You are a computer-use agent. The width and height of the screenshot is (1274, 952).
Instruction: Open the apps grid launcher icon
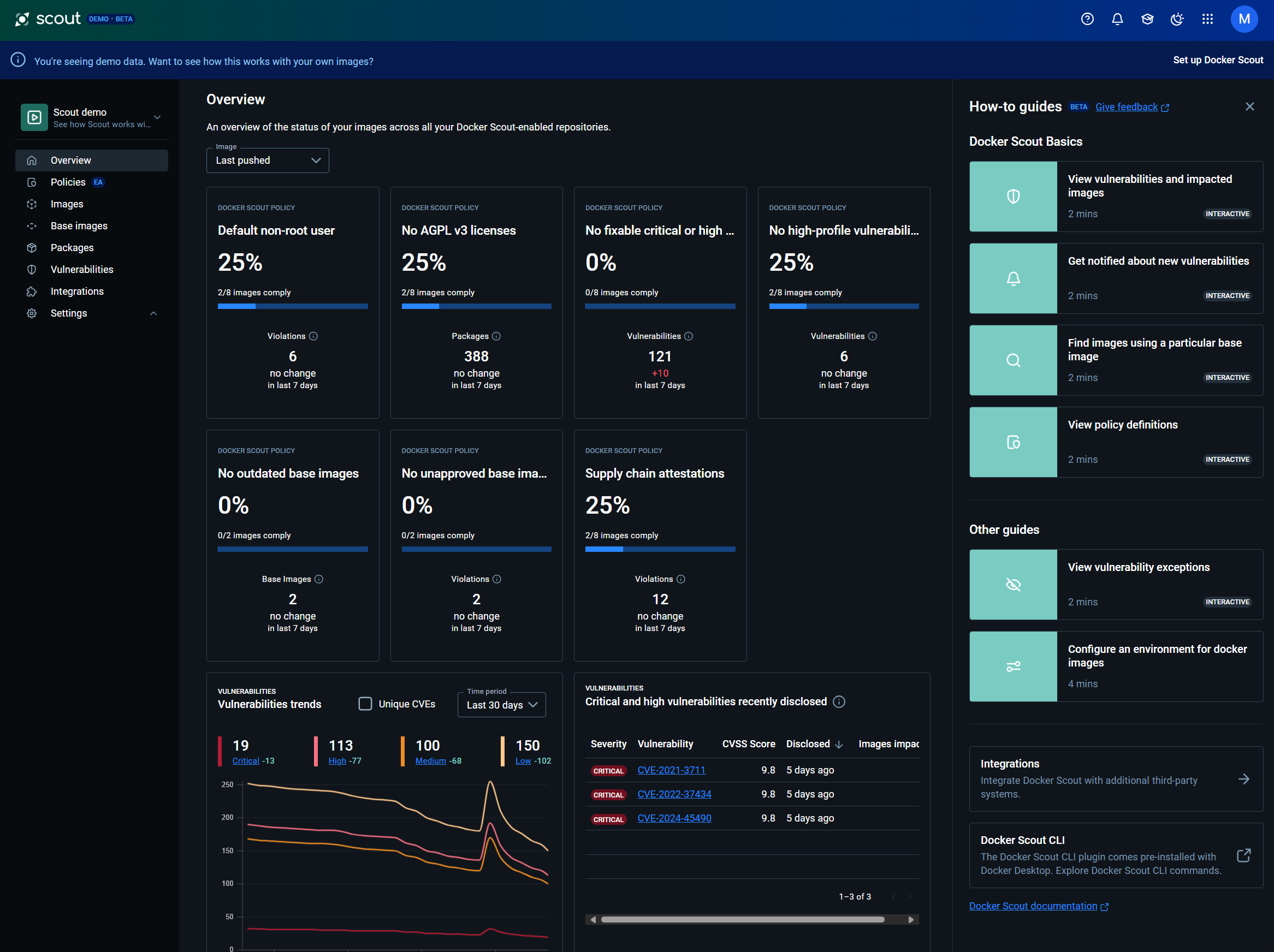coord(1207,19)
